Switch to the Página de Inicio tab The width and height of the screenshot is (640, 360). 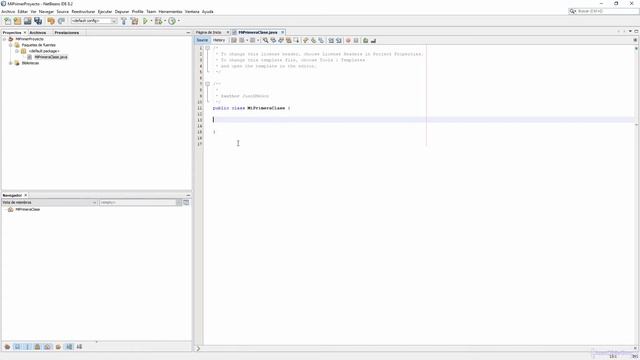tap(209, 32)
